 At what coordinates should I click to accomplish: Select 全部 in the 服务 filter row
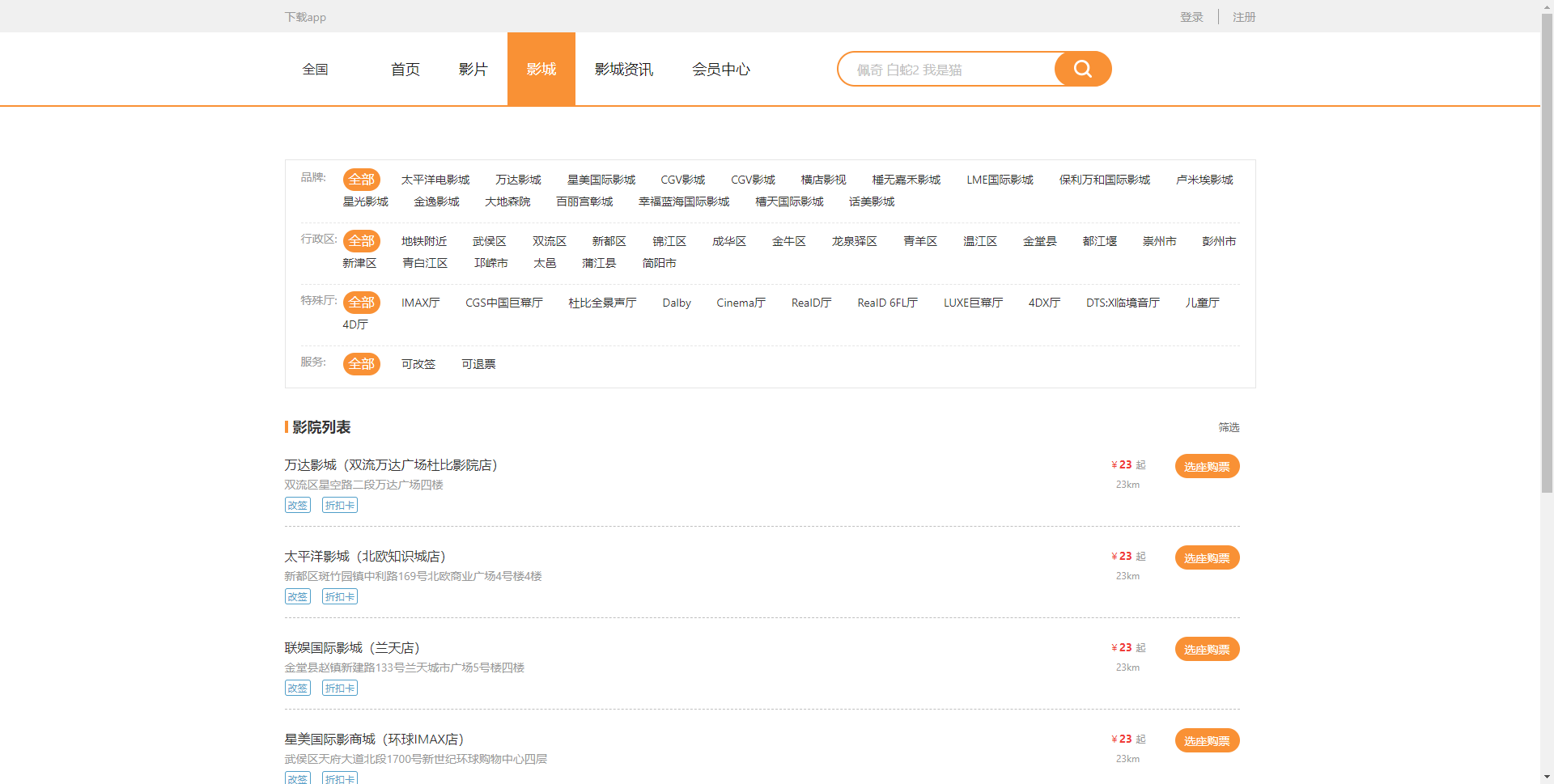click(x=362, y=364)
